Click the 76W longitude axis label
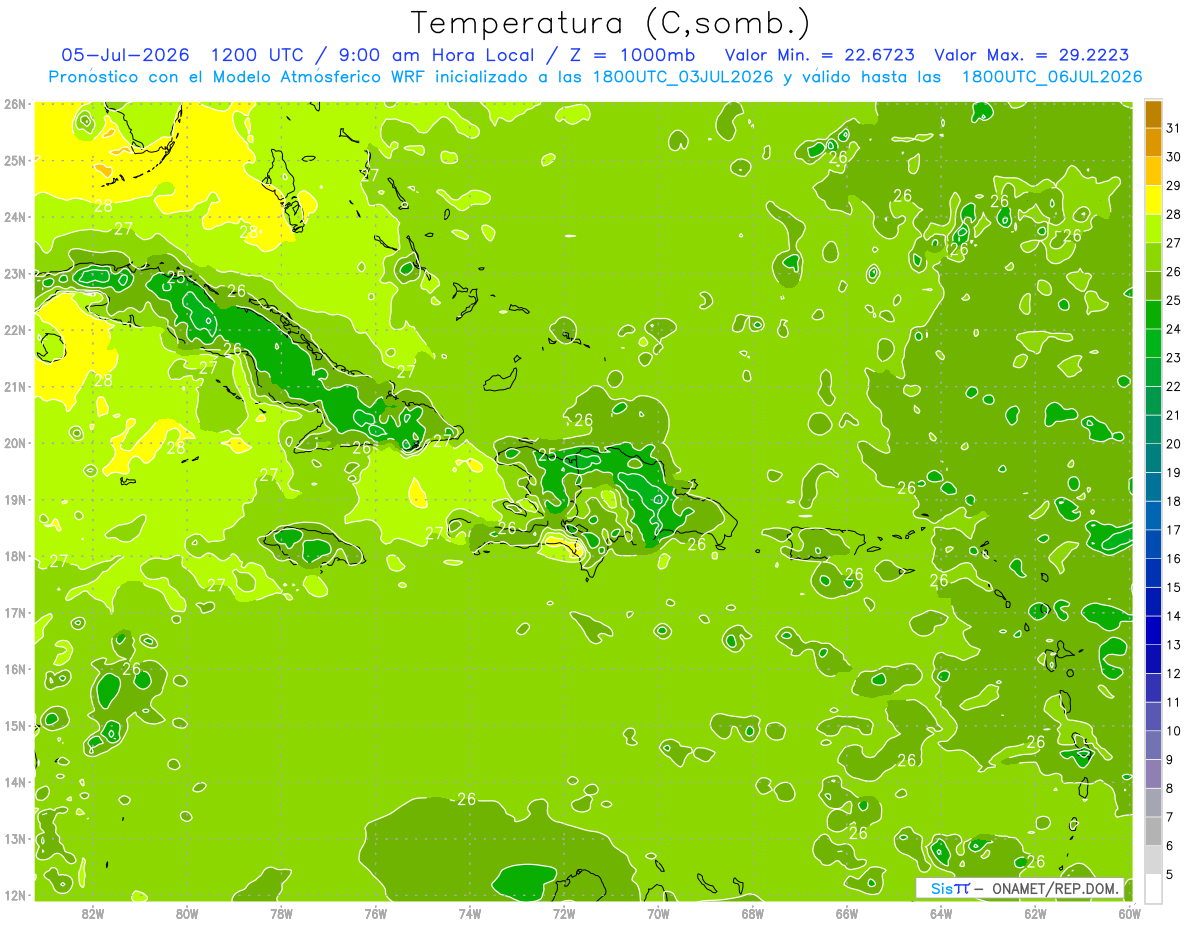Image resolution: width=1200 pixels, height=927 pixels. (375, 913)
